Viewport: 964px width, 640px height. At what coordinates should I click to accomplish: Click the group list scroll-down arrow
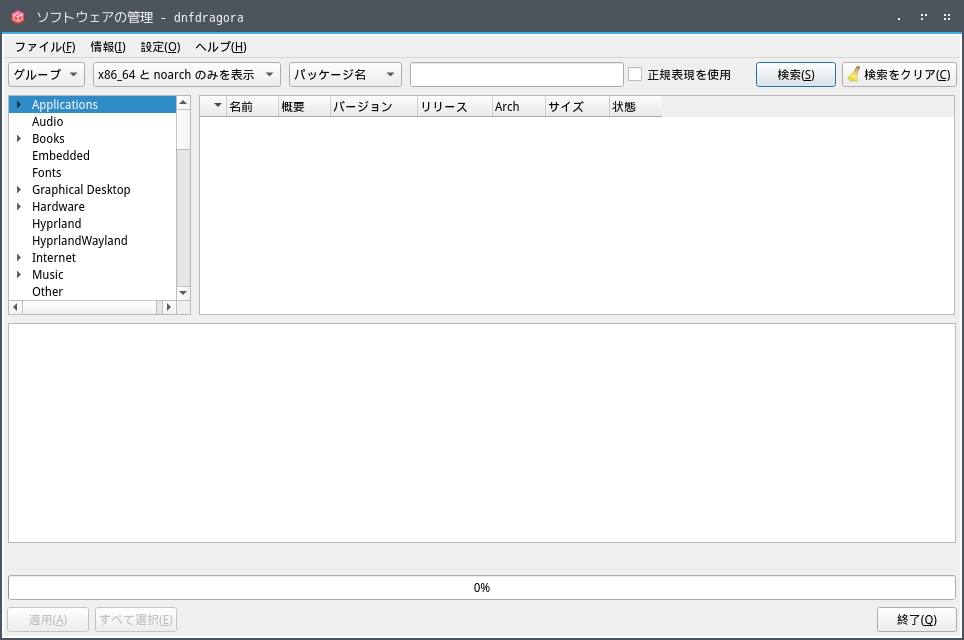click(183, 293)
